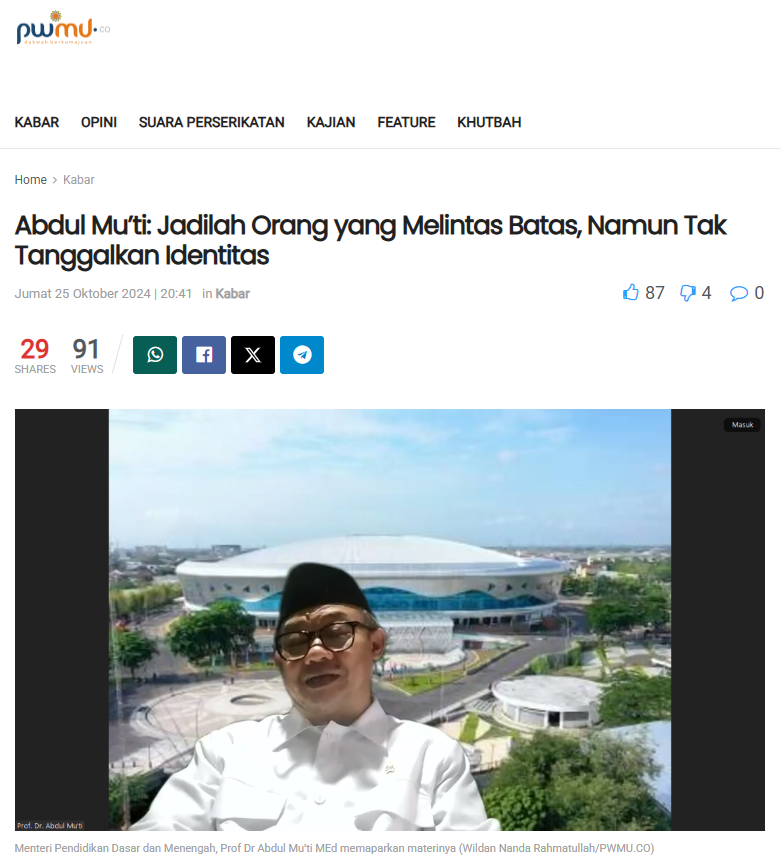Image resolution: width=781 pixels, height=866 pixels.
Task: Click the PWMU.co logo
Action: [x=63, y=28]
